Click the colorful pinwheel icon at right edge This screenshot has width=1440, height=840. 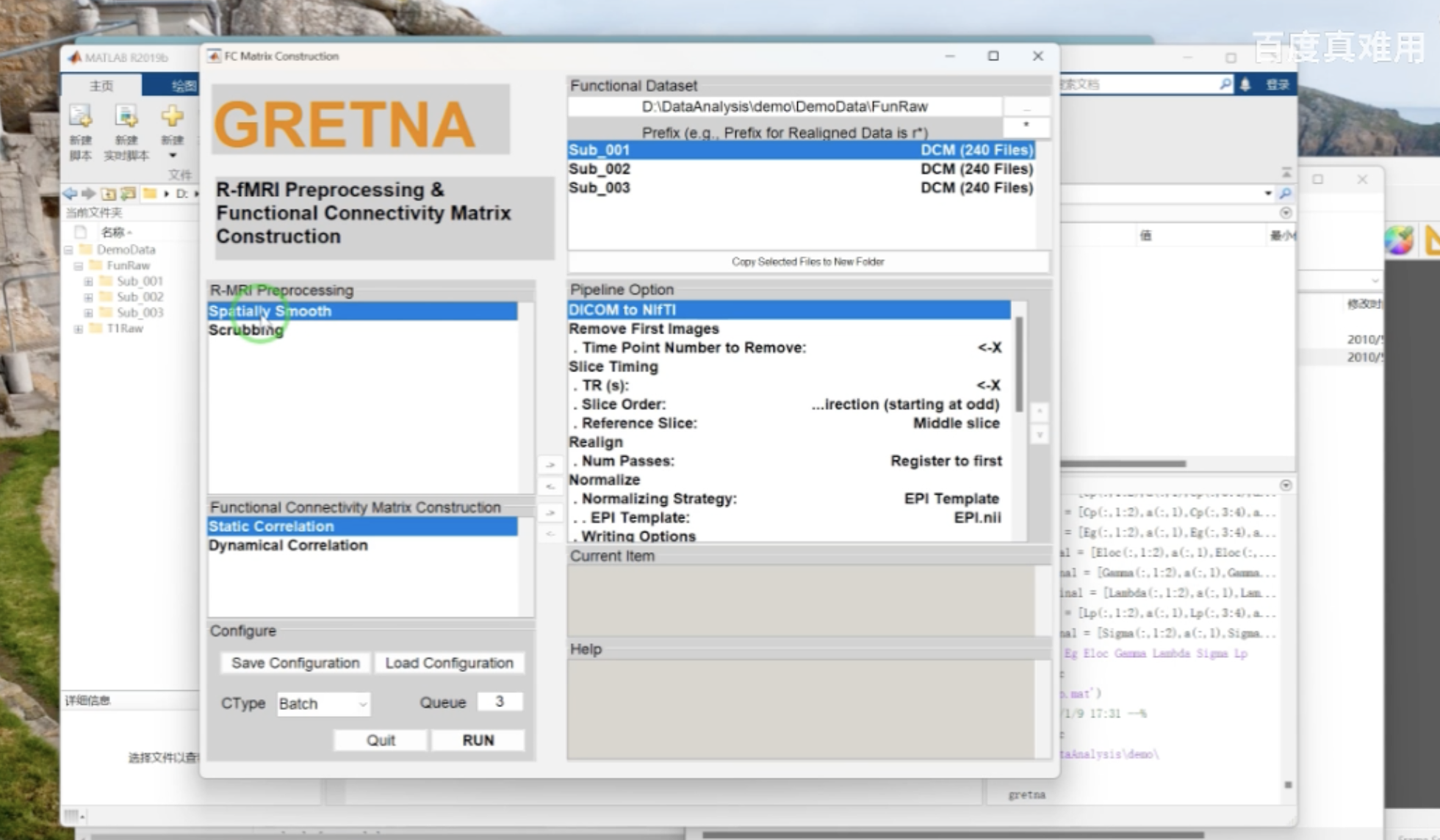[x=1399, y=240]
